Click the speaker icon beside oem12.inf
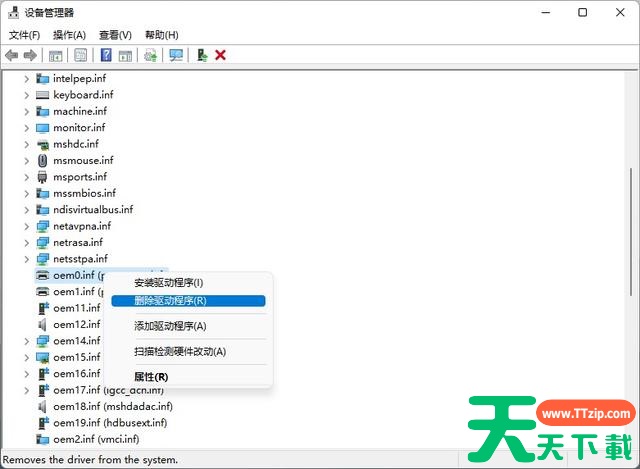This screenshot has width=640, height=469. click(x=42, y=325)
